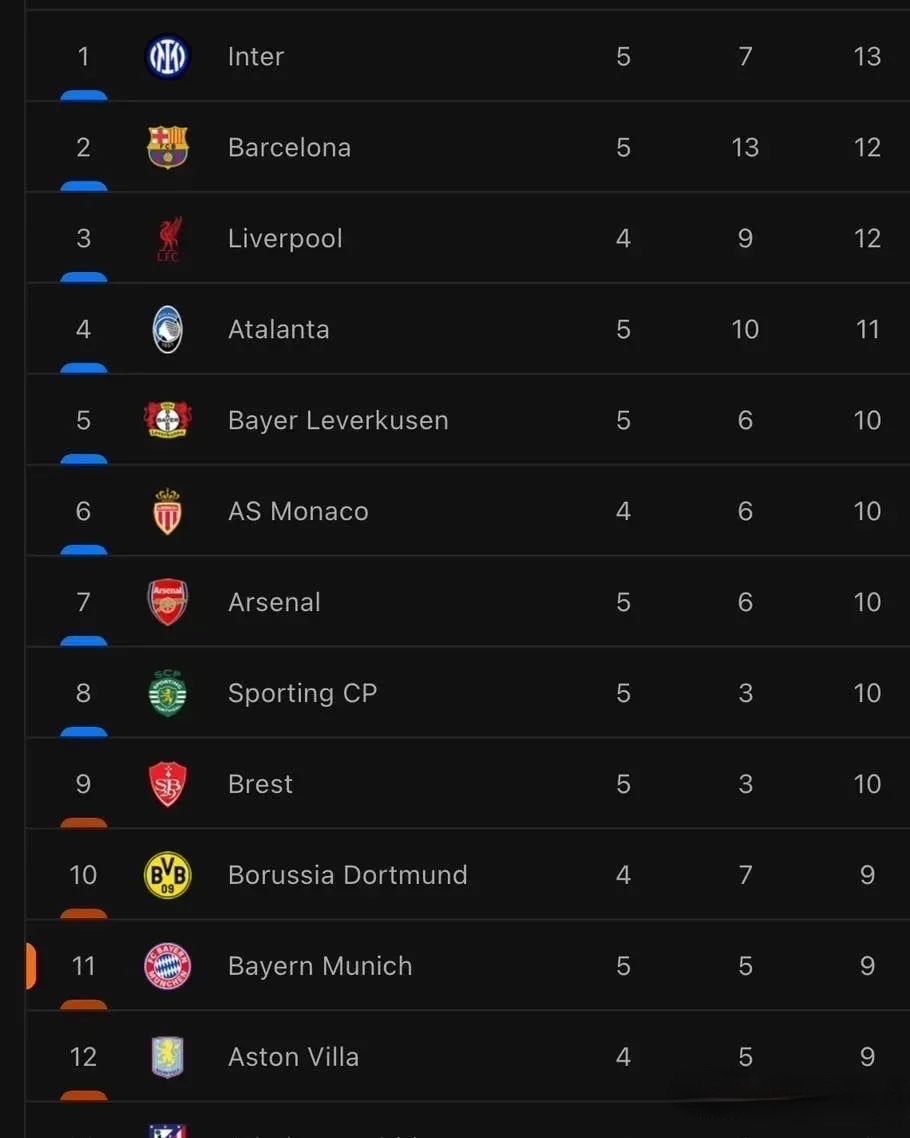Open the Inter team name link
This screenshot has width=910, height=1138.
click(256, 57)
